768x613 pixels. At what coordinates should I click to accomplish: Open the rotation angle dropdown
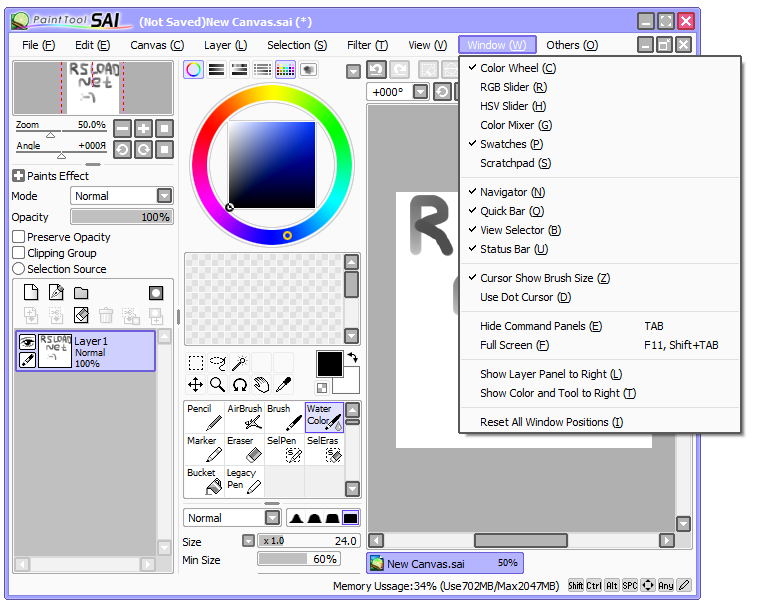420,92
